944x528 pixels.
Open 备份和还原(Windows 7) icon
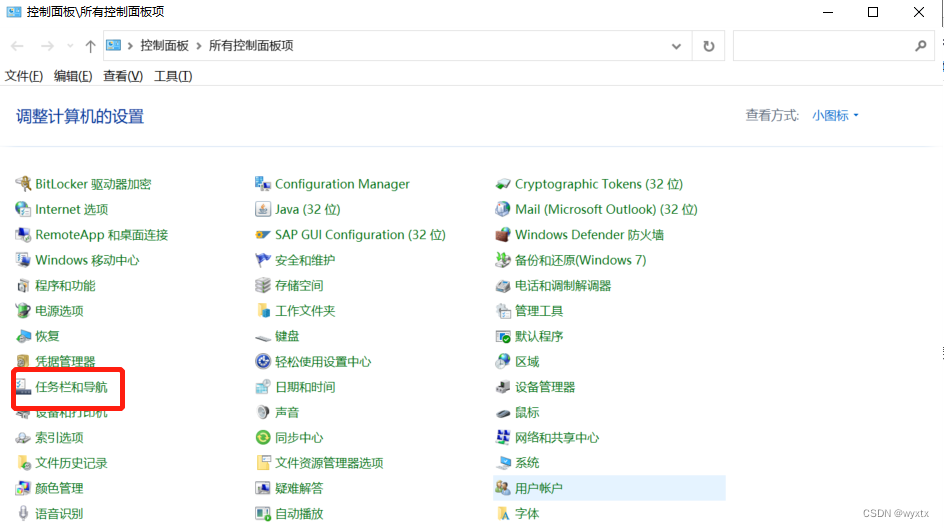click(x=503, y=259)
